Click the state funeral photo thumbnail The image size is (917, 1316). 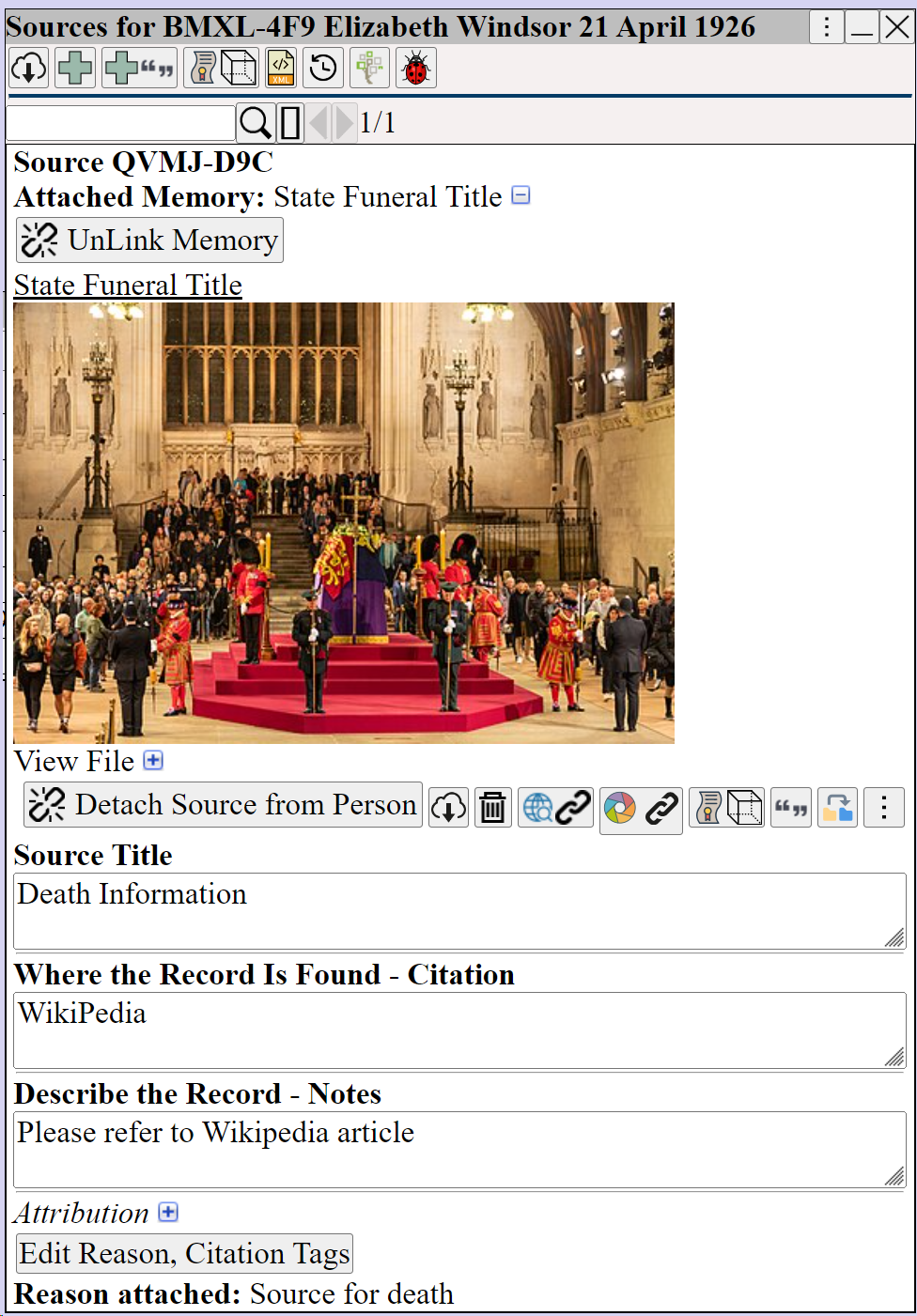click(344, 523)
